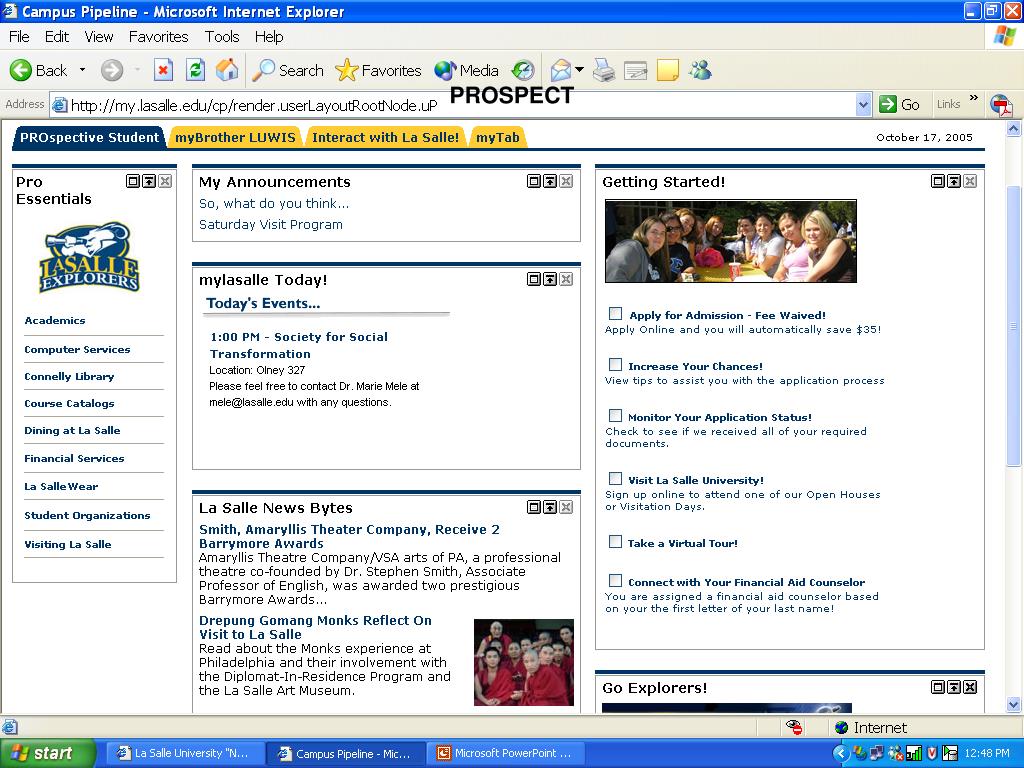Minimize the Go Explorers! channel

(954, 686)
